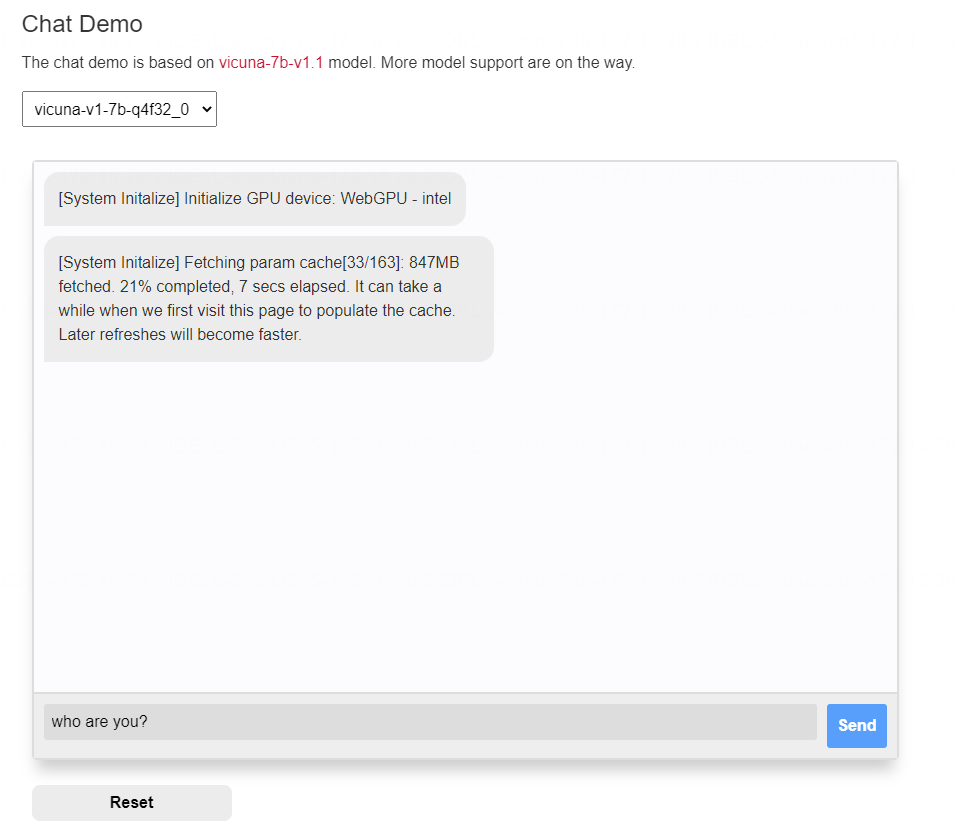The height and width of the screenshot is (838, 955).
Task: Select the Fetching param cache message bubble
Action: tap(269, 298)
